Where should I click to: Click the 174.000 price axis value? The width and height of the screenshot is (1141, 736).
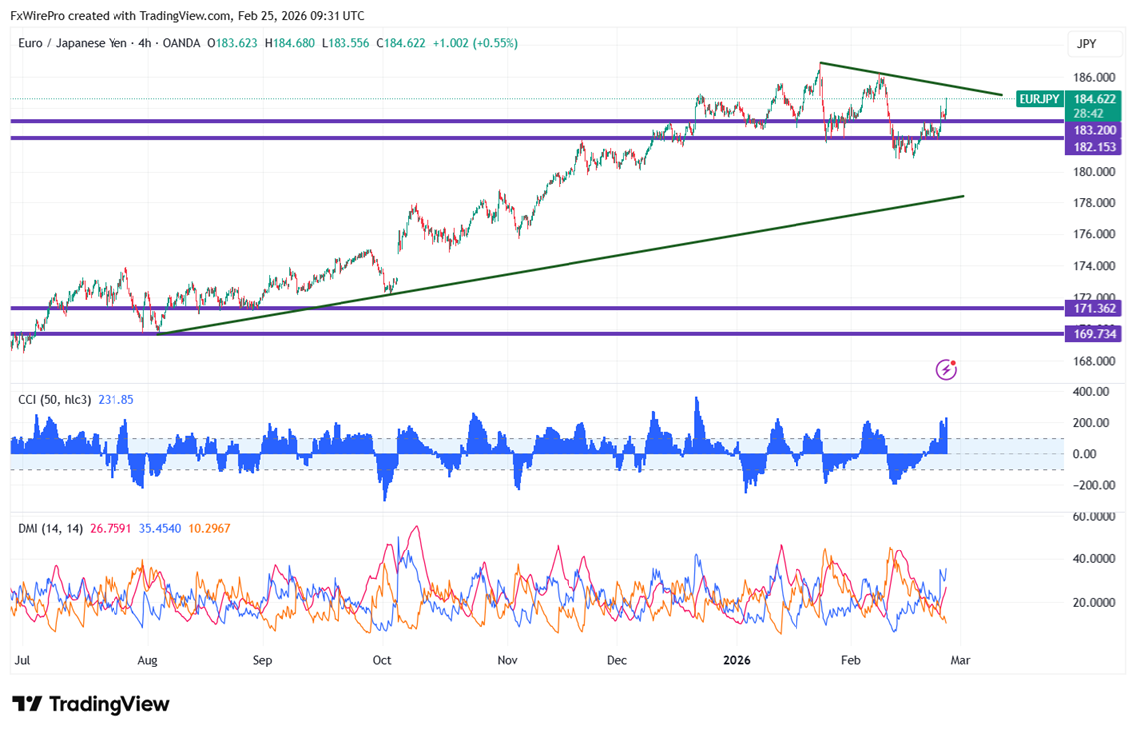tap(1094, 266)
